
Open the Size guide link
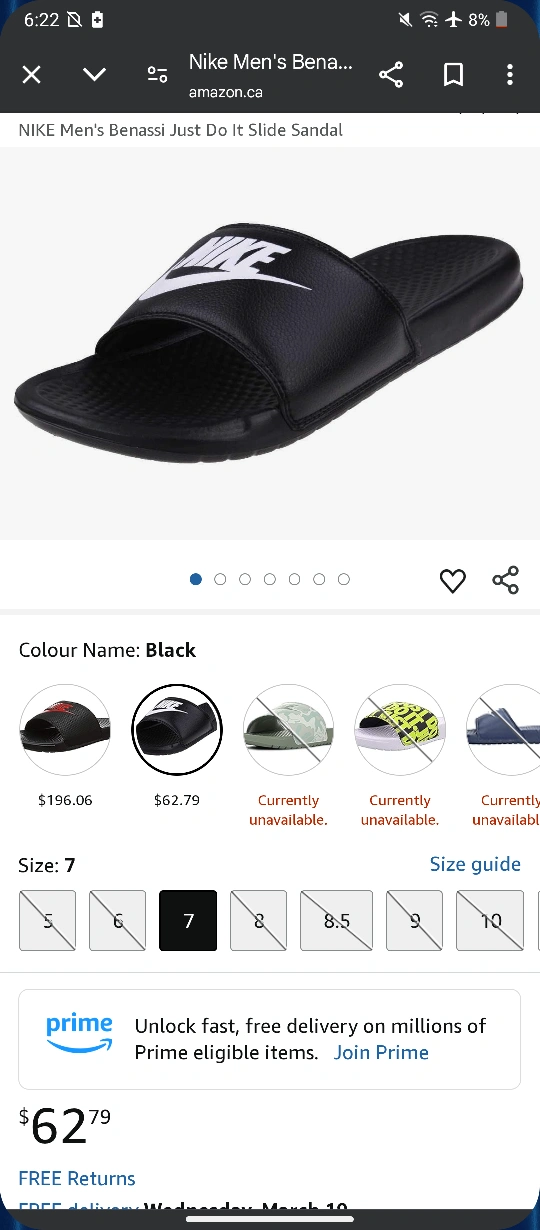click(475, 864)
